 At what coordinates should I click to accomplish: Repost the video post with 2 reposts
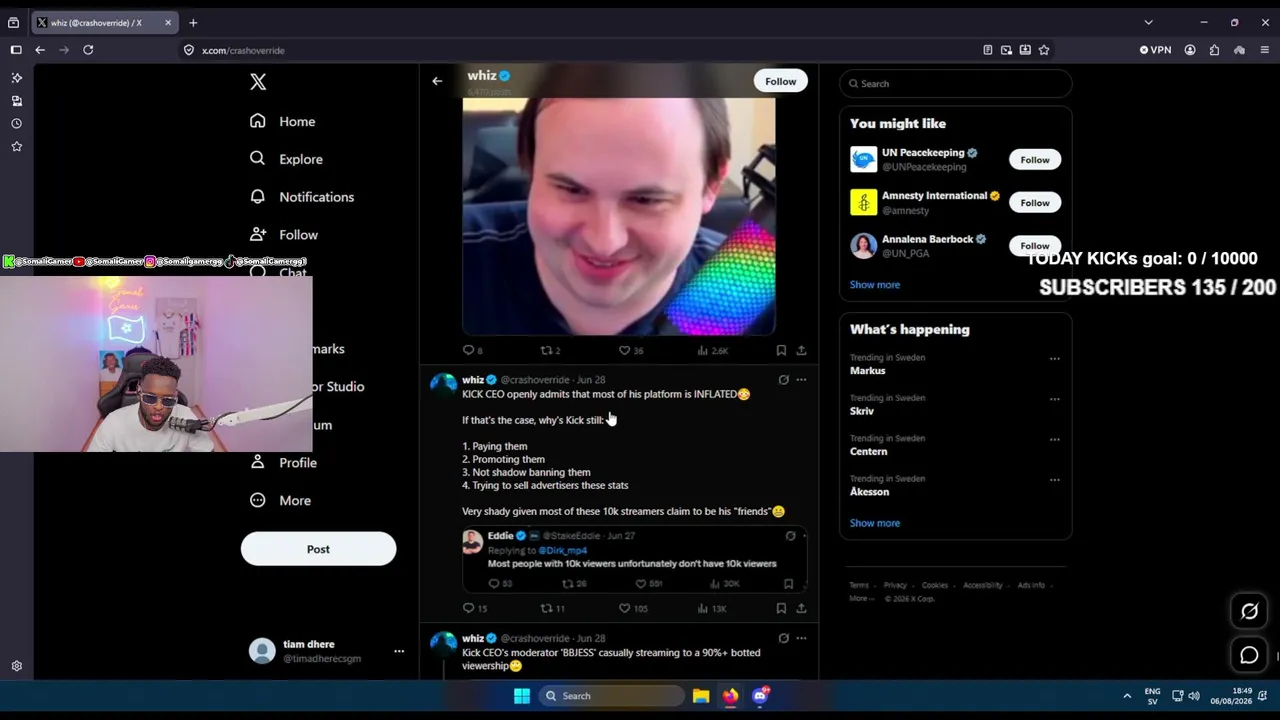550,351
